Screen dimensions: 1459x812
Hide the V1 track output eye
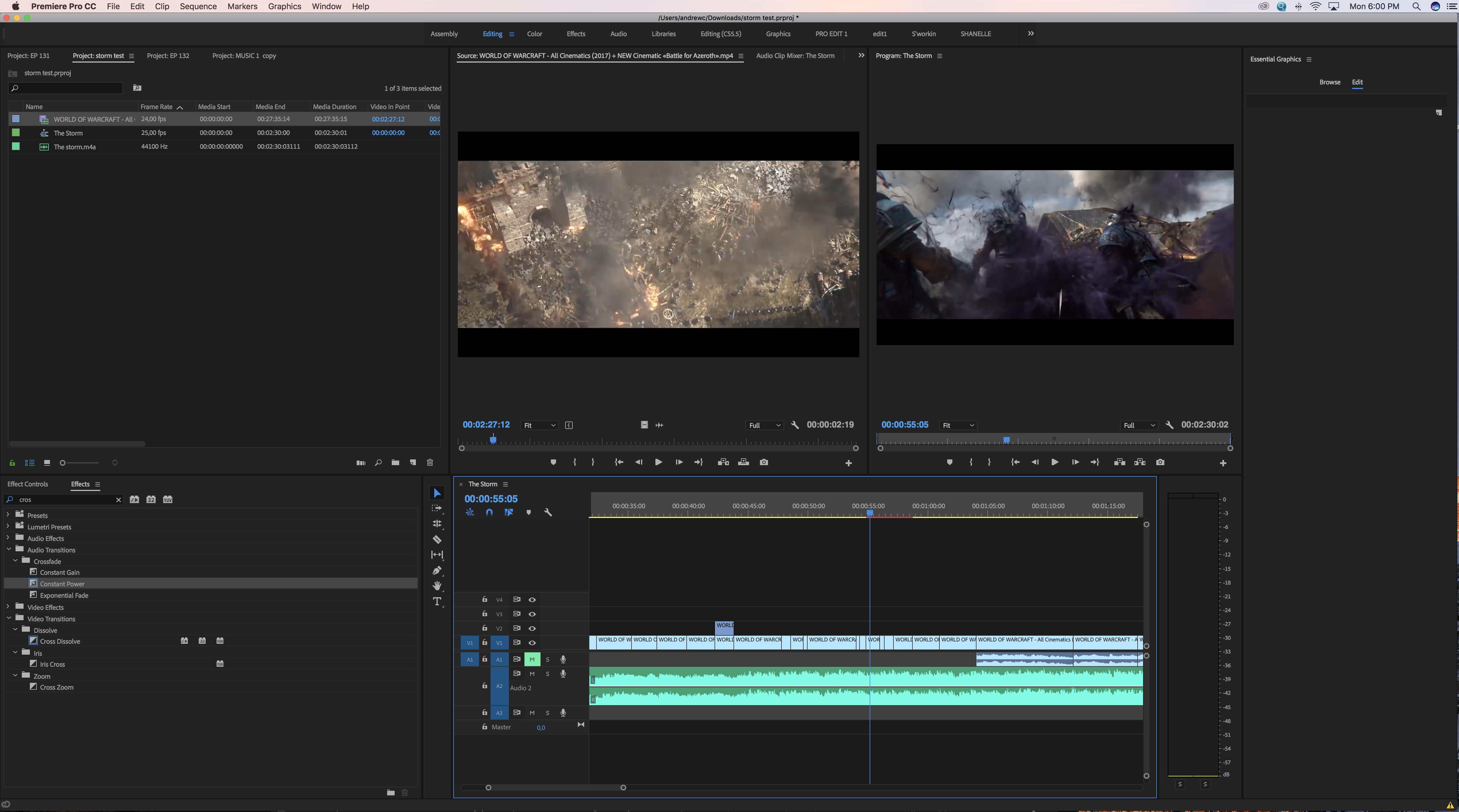[532, 643]
